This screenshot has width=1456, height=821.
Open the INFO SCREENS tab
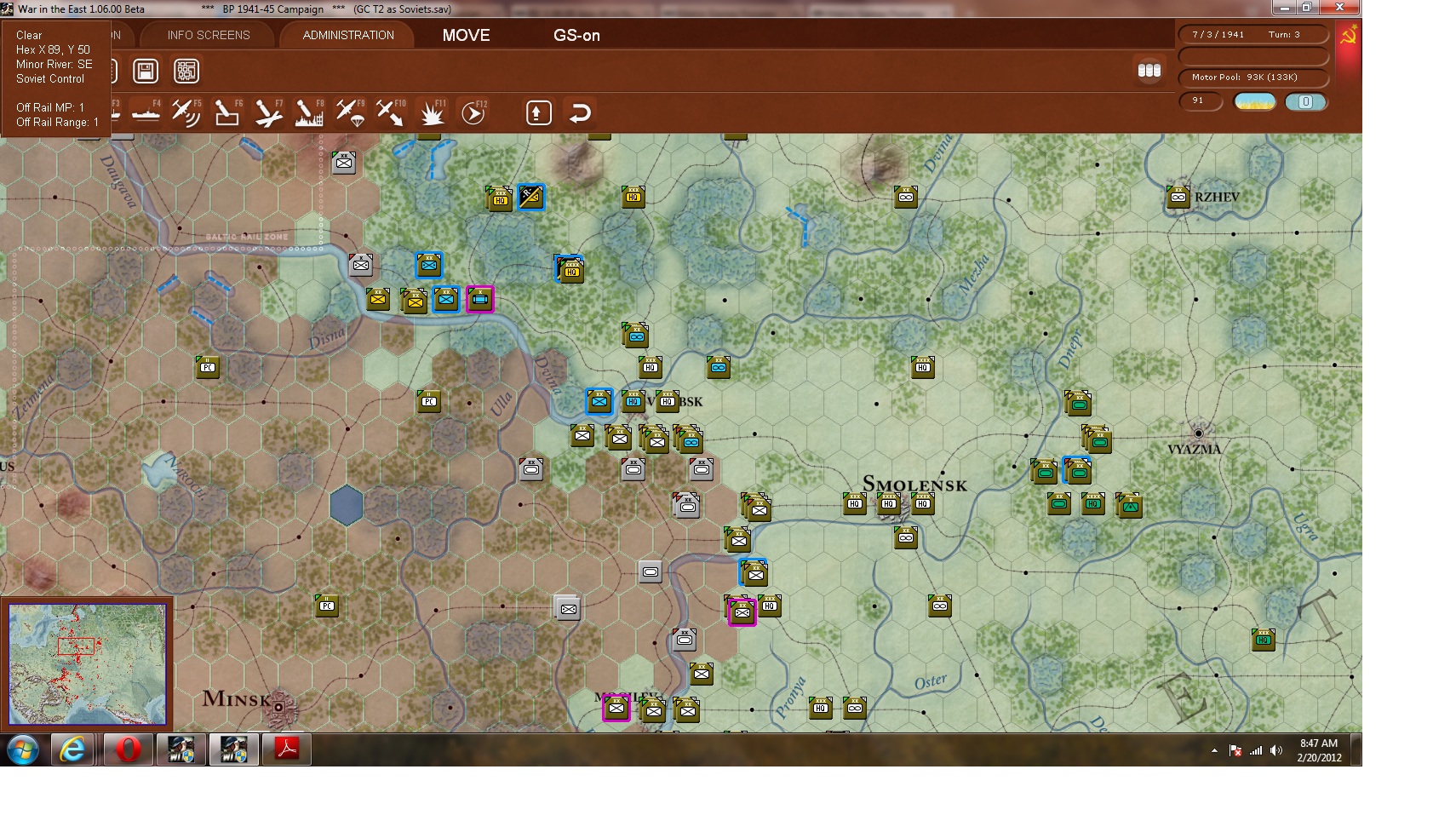click(209, 35)
